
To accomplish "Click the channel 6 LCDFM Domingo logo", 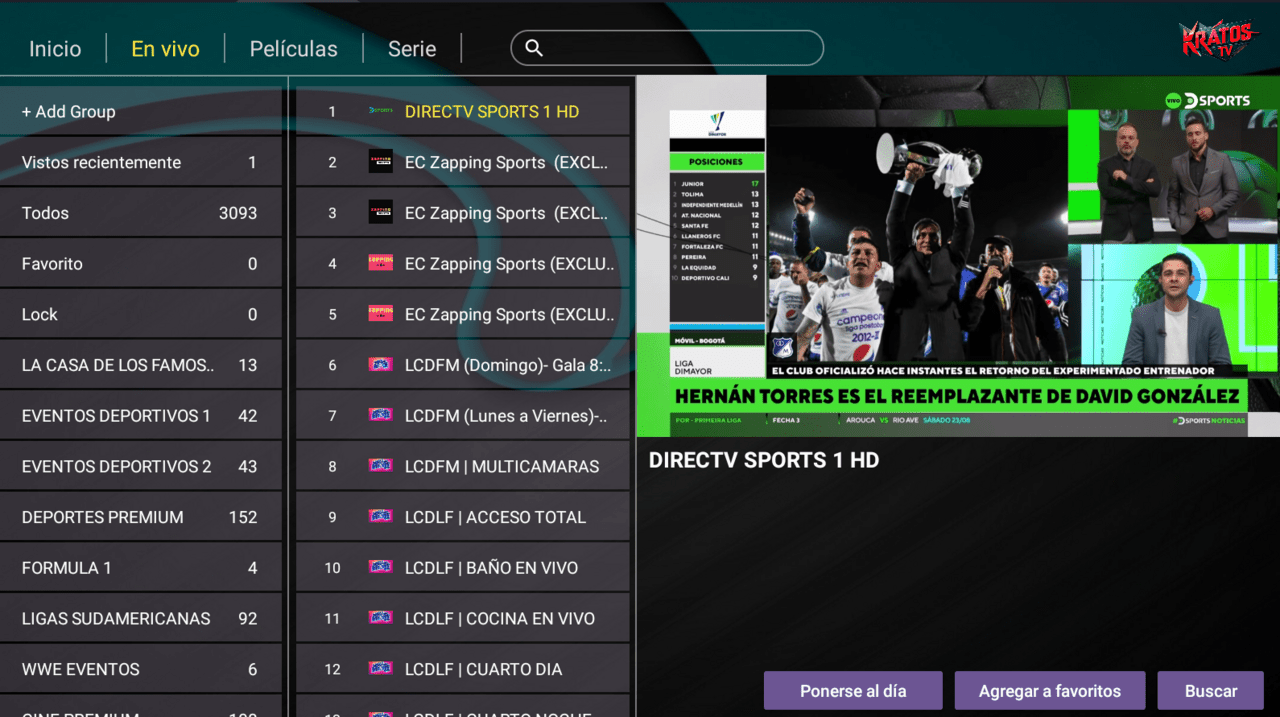I will click(x=380, y=365).
